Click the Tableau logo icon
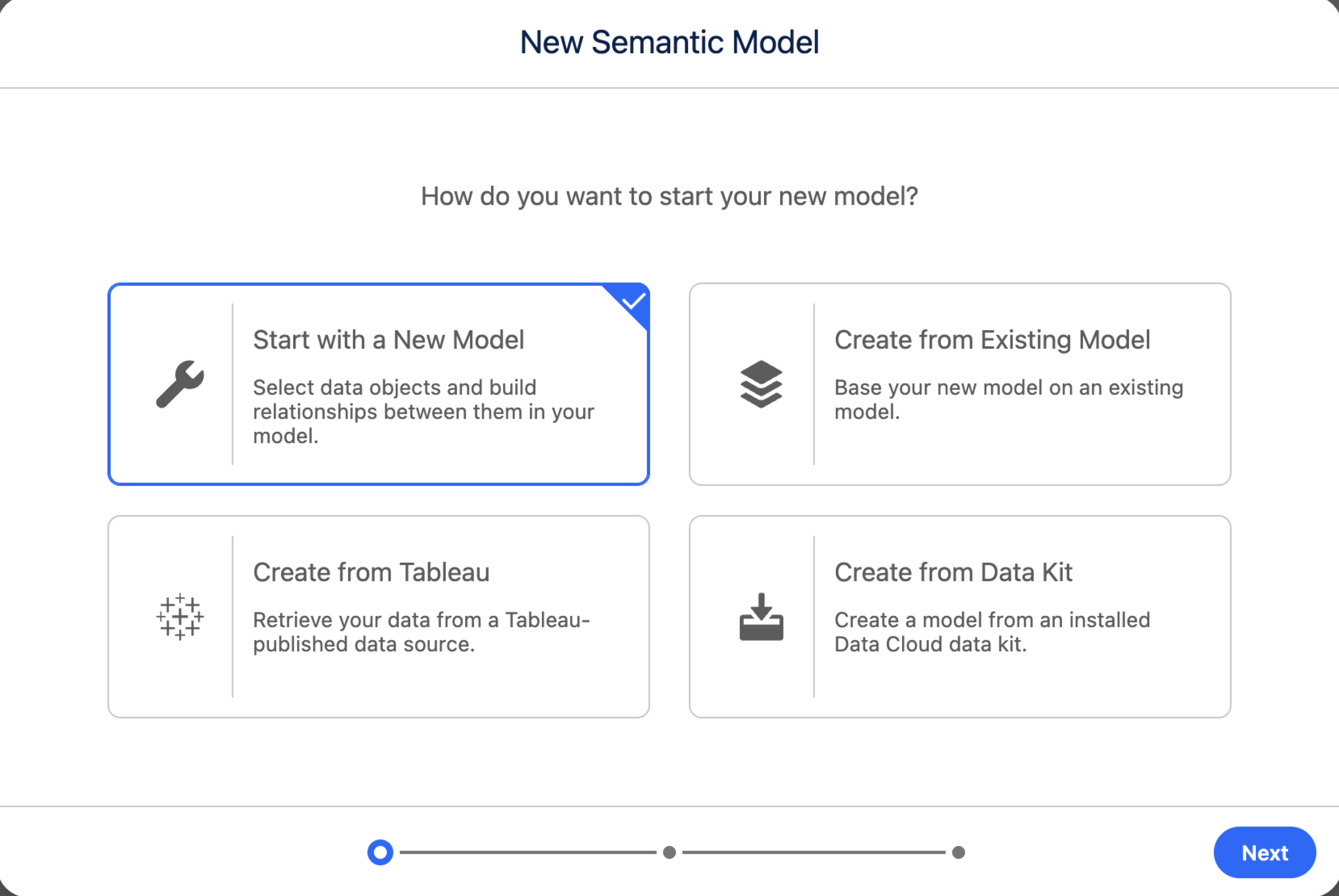 pos(180,617)
